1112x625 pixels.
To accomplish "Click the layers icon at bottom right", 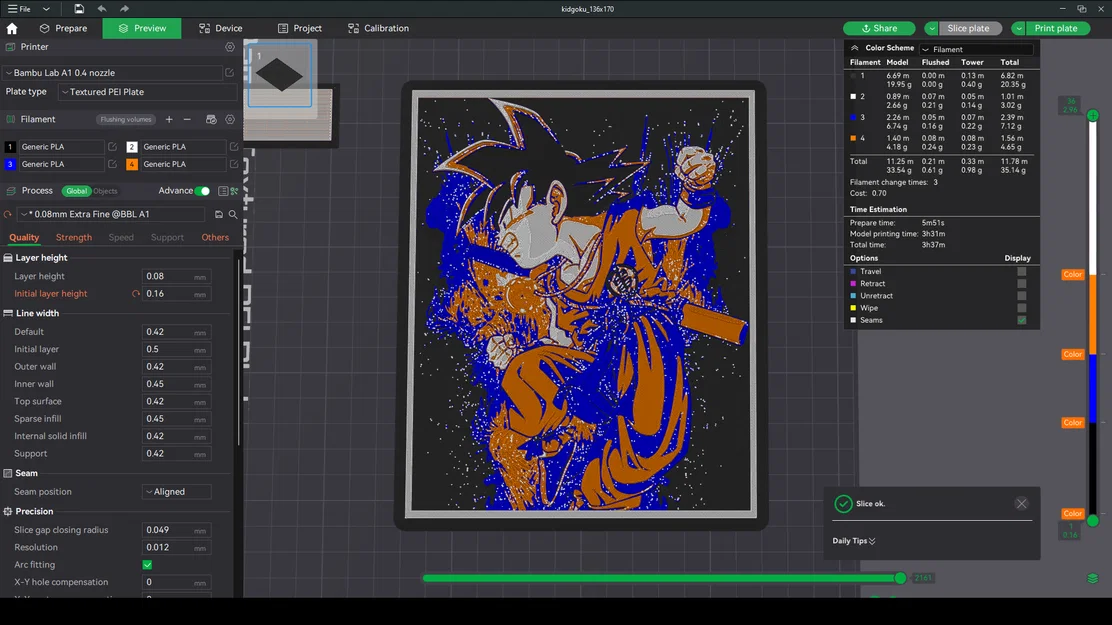I will point(1093,578).
